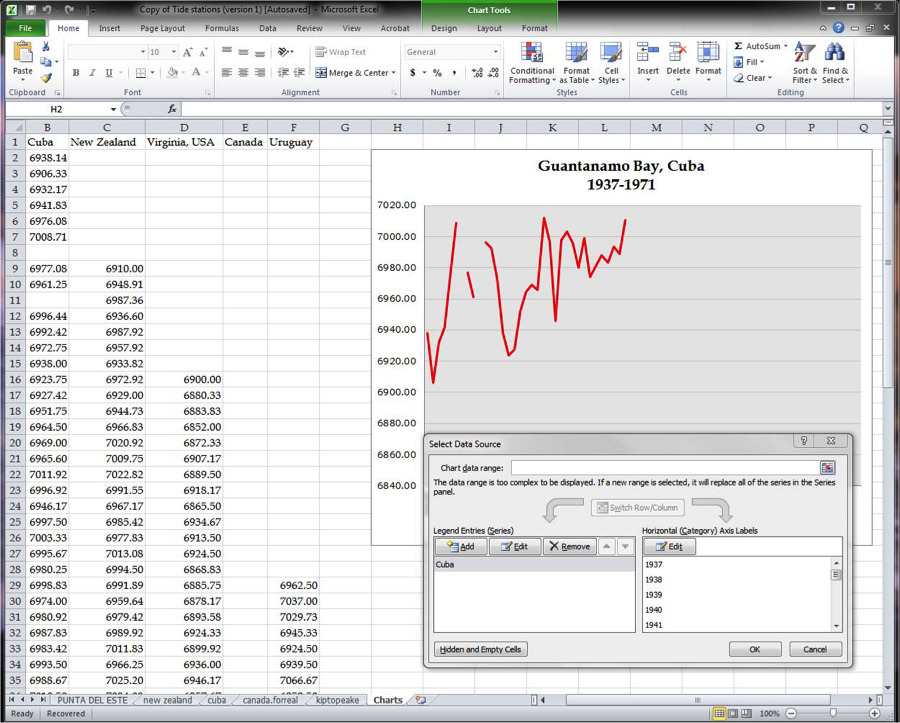Click the zoom slider in status bar
900x723 pixels.
[833, 713]
